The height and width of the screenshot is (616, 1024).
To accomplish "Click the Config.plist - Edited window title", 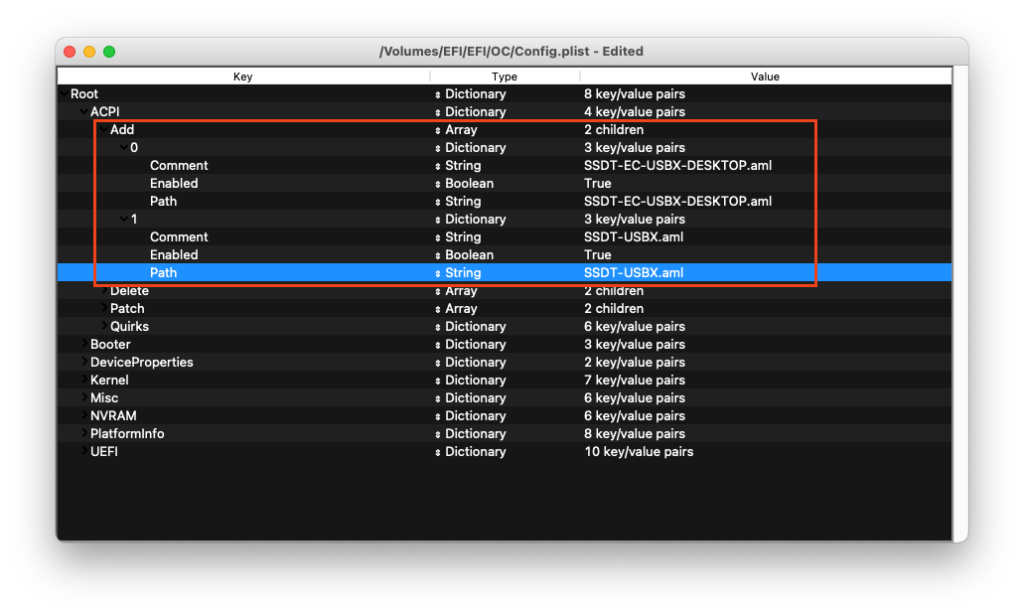I will click(511, 51).
